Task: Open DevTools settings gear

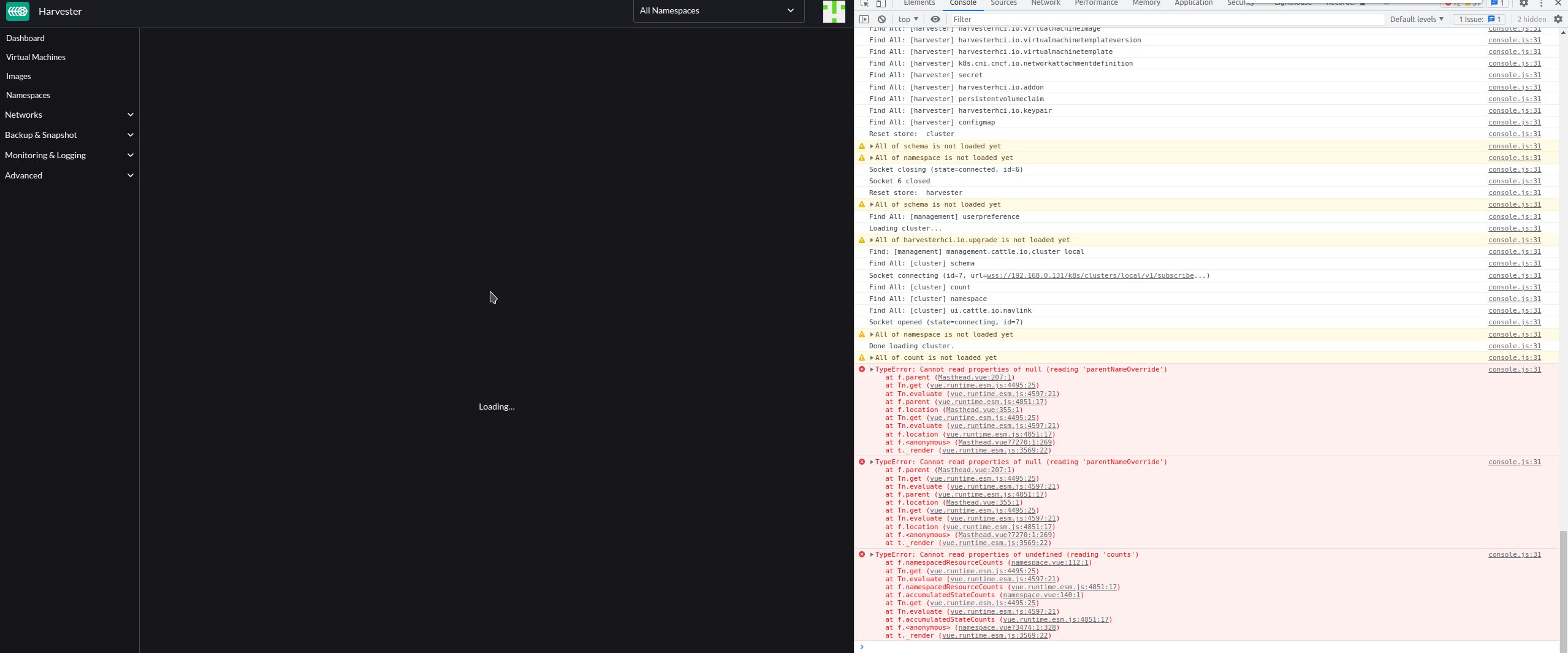Action: [x=1524, y=4]
